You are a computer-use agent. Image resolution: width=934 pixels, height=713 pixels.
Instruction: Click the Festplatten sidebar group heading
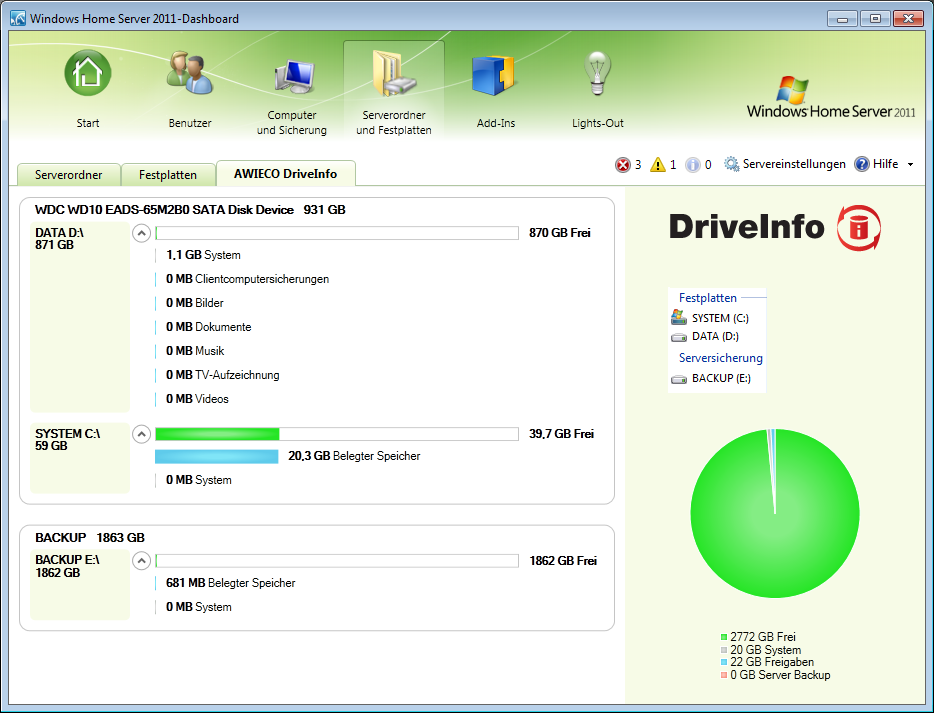(x=708, y=298)
